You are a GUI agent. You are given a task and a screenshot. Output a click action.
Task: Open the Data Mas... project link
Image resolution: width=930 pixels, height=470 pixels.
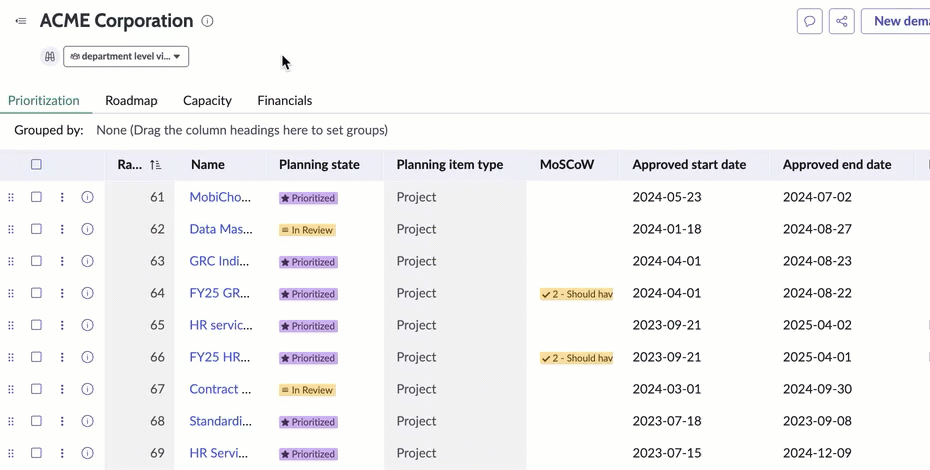click(x=221, y=229)
